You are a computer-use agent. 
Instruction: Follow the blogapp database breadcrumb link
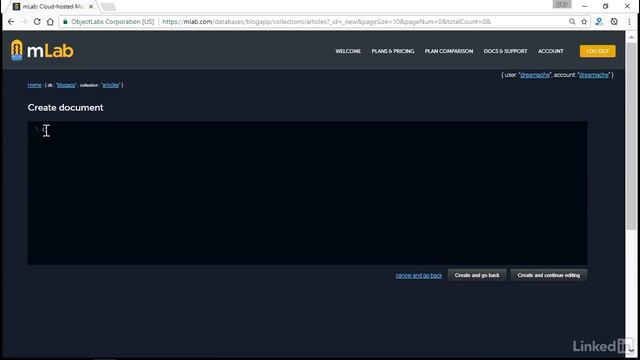tap(66, 85)
